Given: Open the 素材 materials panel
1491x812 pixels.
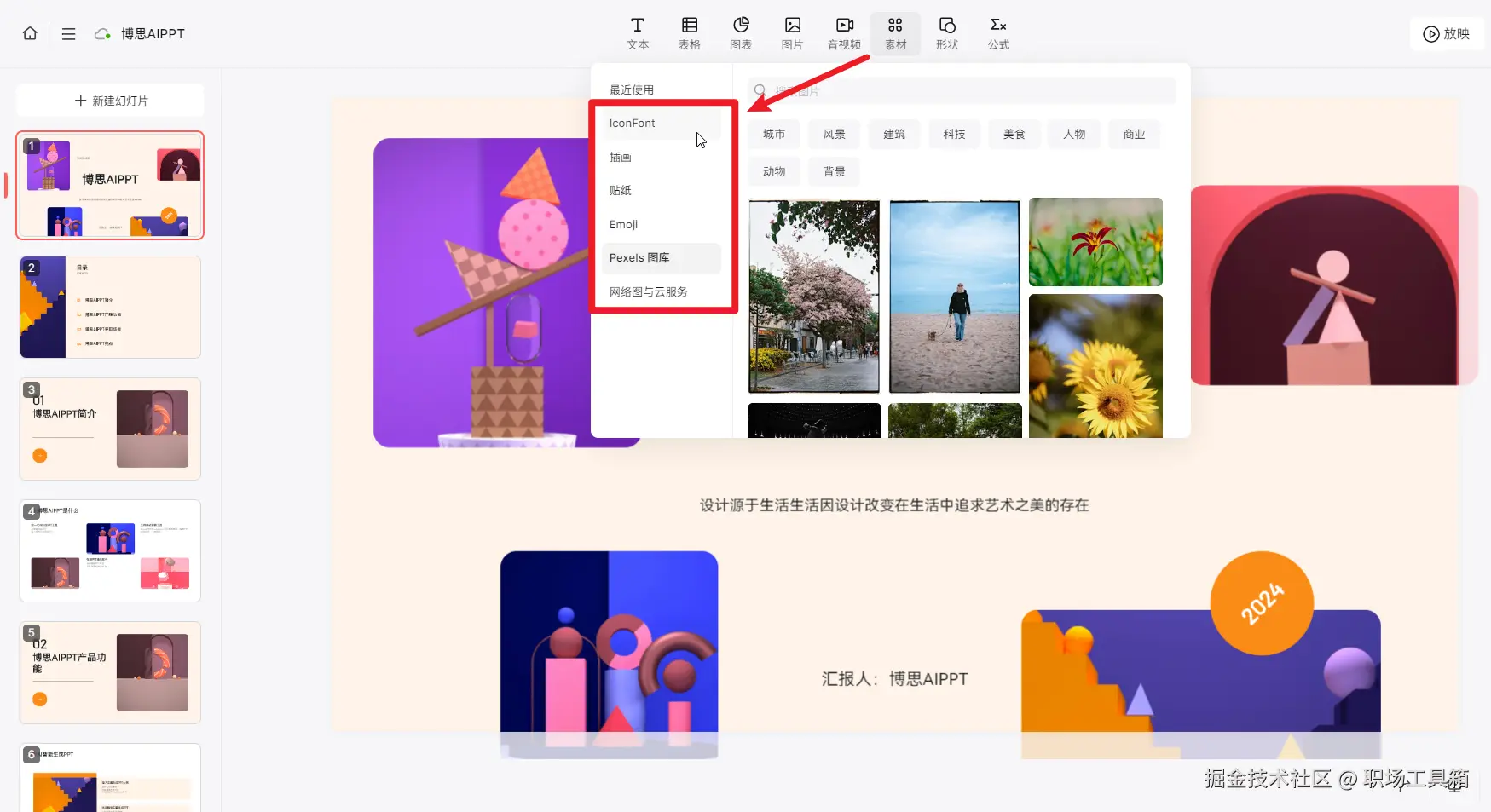Looking at the screenshot, I should coord(895,33).
